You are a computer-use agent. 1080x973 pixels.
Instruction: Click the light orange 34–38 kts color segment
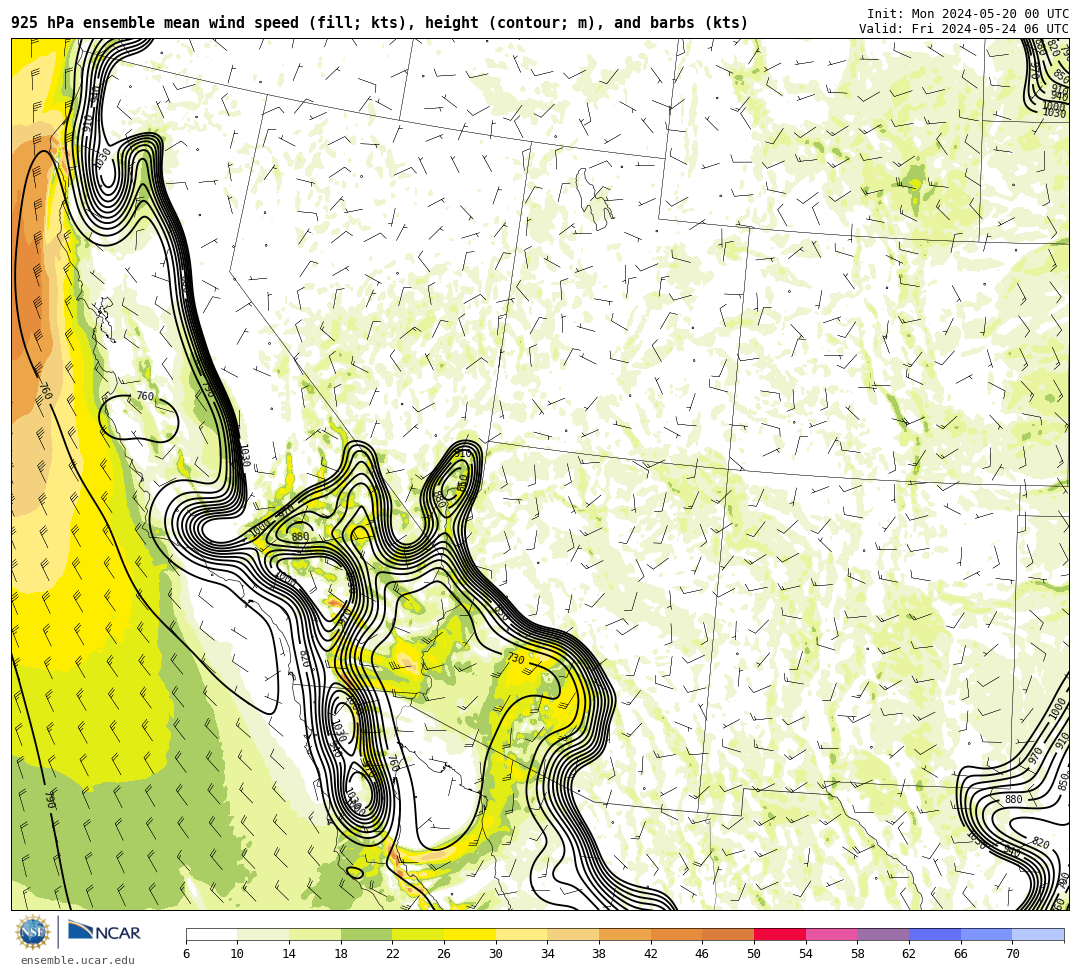573,934
